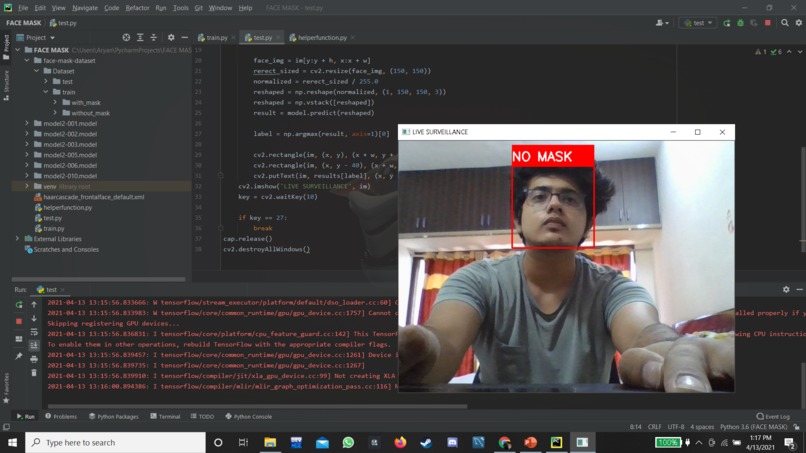Viewport: 806px width, 453px height.
Task: Open IDE settings gear at top right
Action: pyautogui.click(x=798, y=23)
